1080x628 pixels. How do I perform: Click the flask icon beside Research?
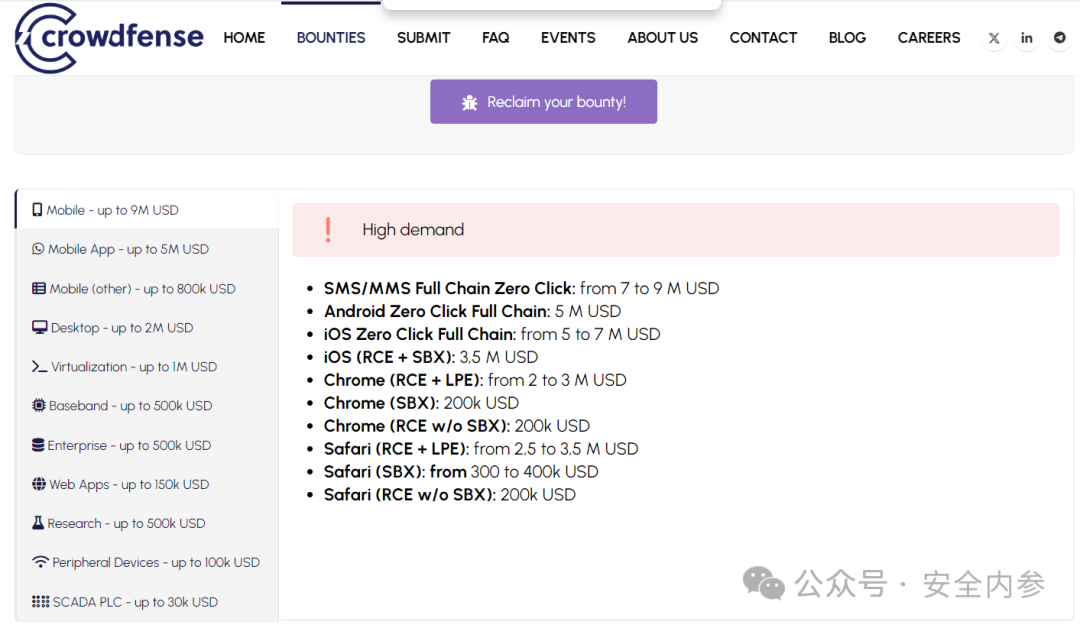(38, 523)
